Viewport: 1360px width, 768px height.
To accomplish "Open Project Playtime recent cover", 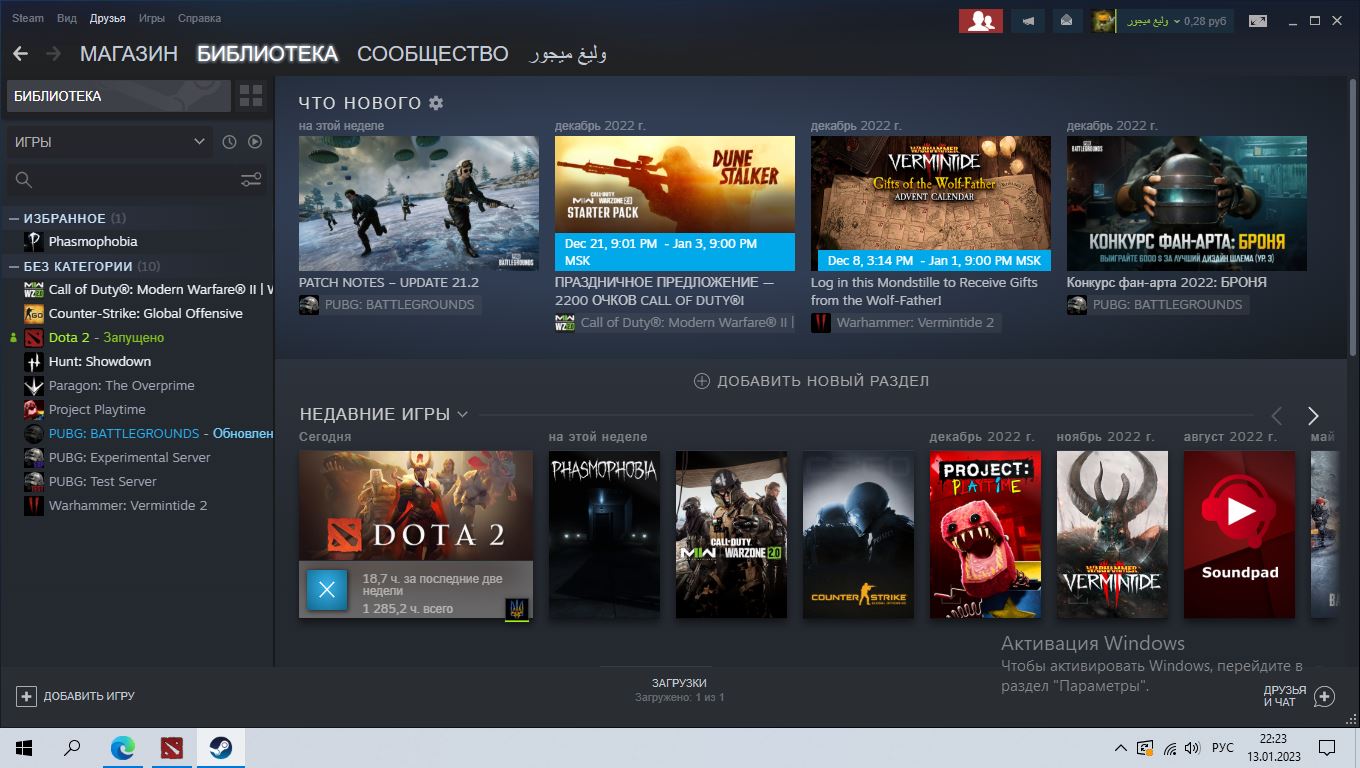I will coord(985,534).
